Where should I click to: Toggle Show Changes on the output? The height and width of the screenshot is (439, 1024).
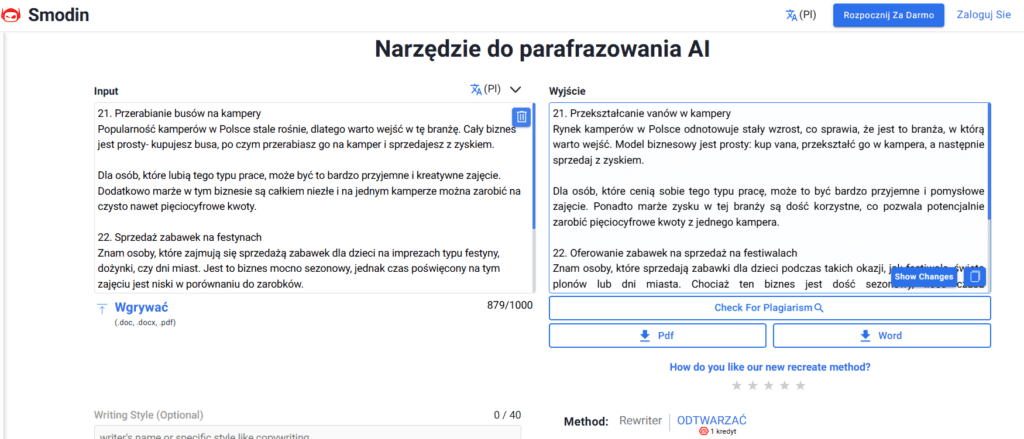[923, 276]
